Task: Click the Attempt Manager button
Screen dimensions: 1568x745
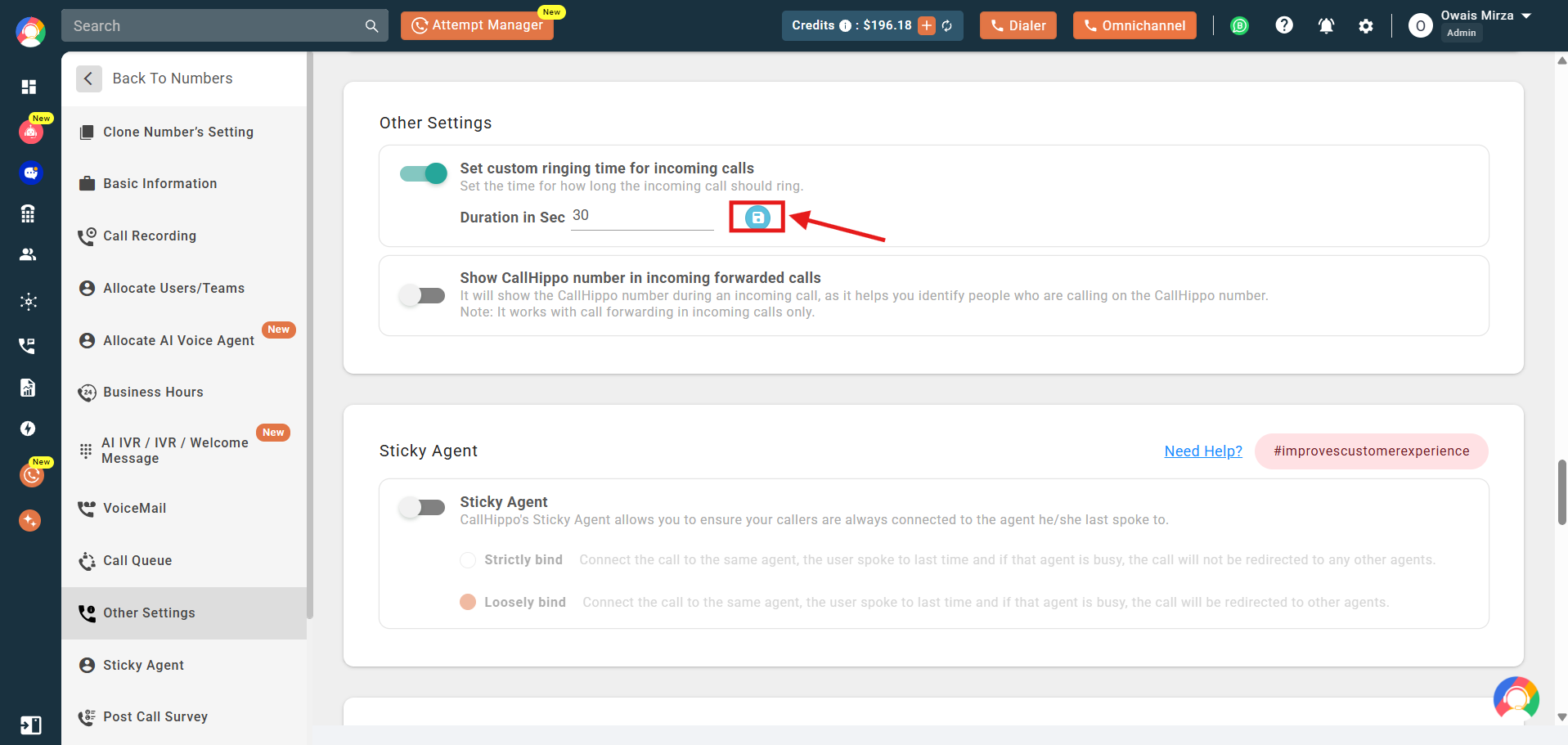Action: [477, 25]
